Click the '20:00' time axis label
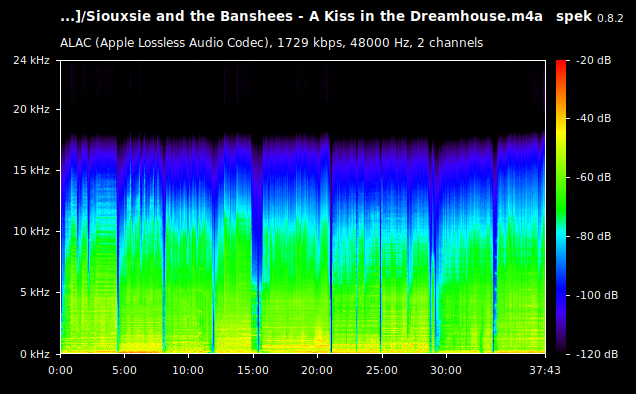Viewport: 636px width, 394px height. pyautogui.click(x=317, y=370)
